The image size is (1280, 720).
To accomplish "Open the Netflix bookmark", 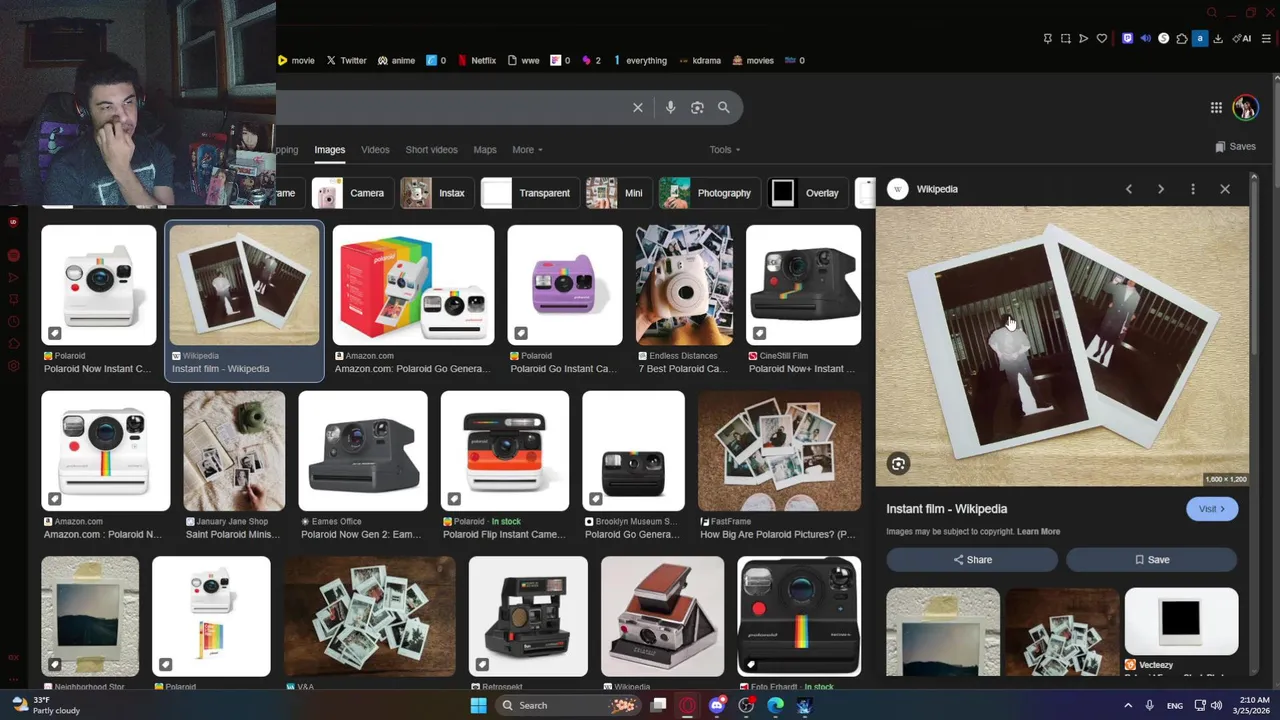I will 477,60.
